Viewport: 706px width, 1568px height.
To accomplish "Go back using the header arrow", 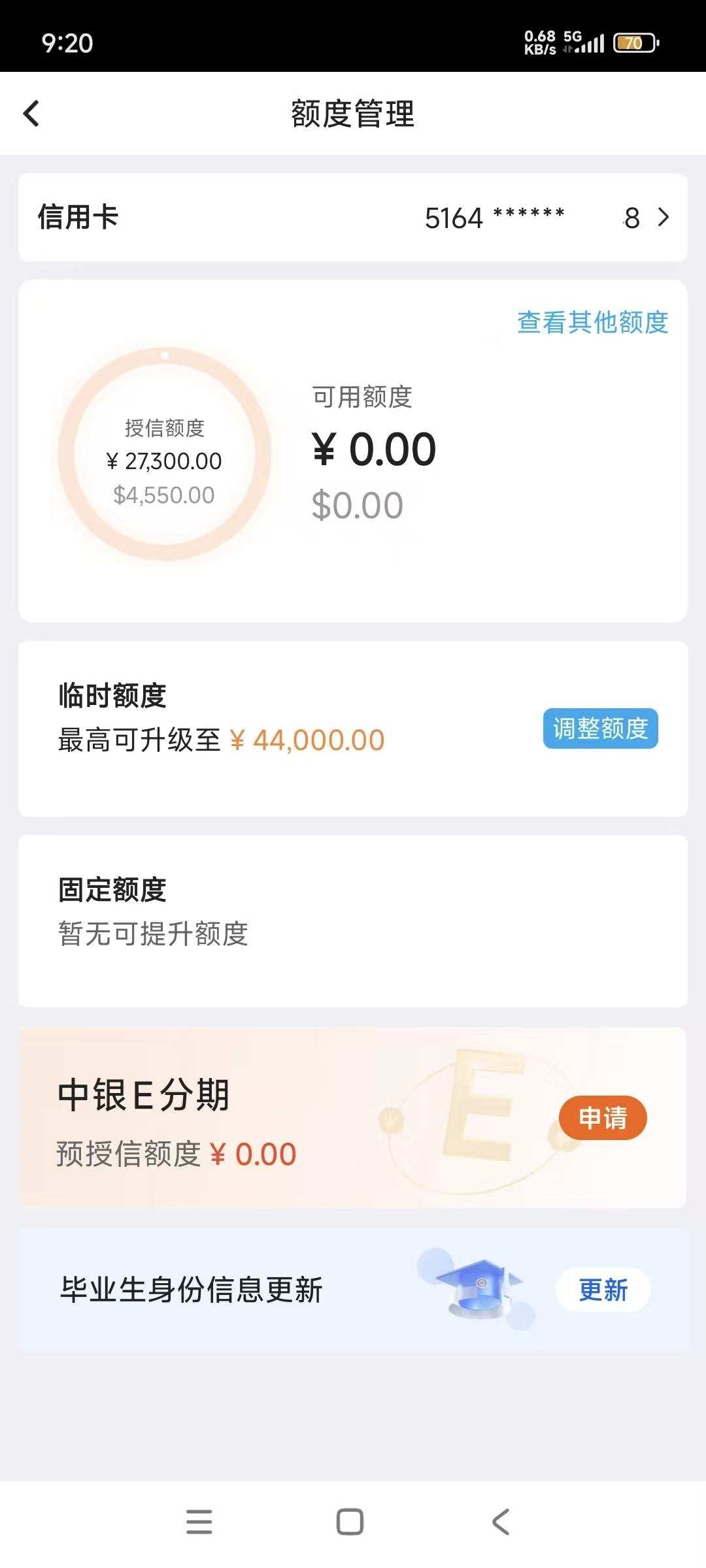I will point(31,113).
